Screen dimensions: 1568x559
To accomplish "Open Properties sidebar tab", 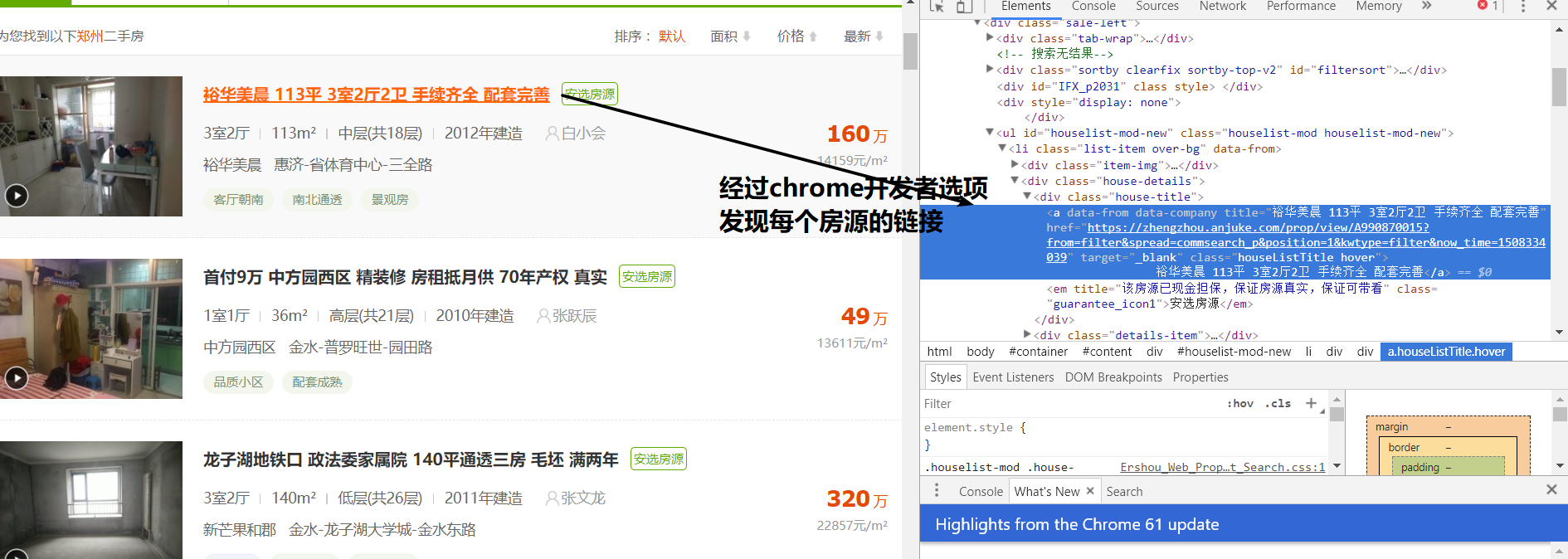I will click(1200, 377).
